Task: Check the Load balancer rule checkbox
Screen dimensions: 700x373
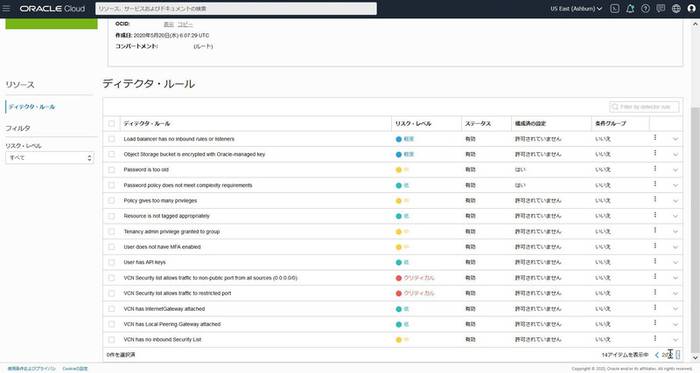Action: pos(112,139)
